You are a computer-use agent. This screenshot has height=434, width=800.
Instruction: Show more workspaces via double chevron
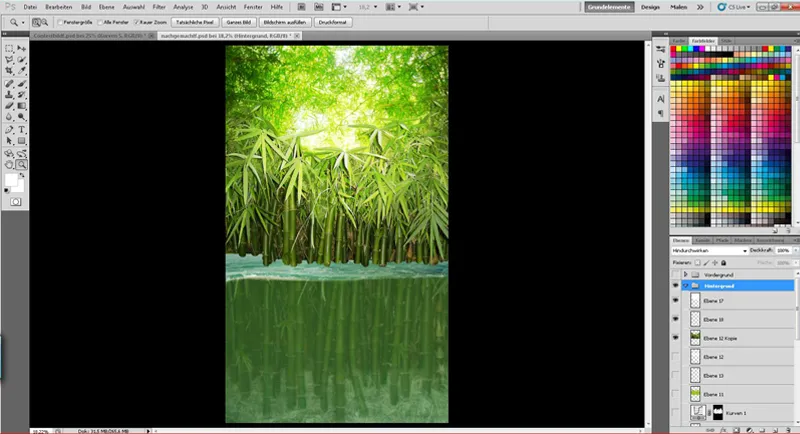(x=700, y=7)
